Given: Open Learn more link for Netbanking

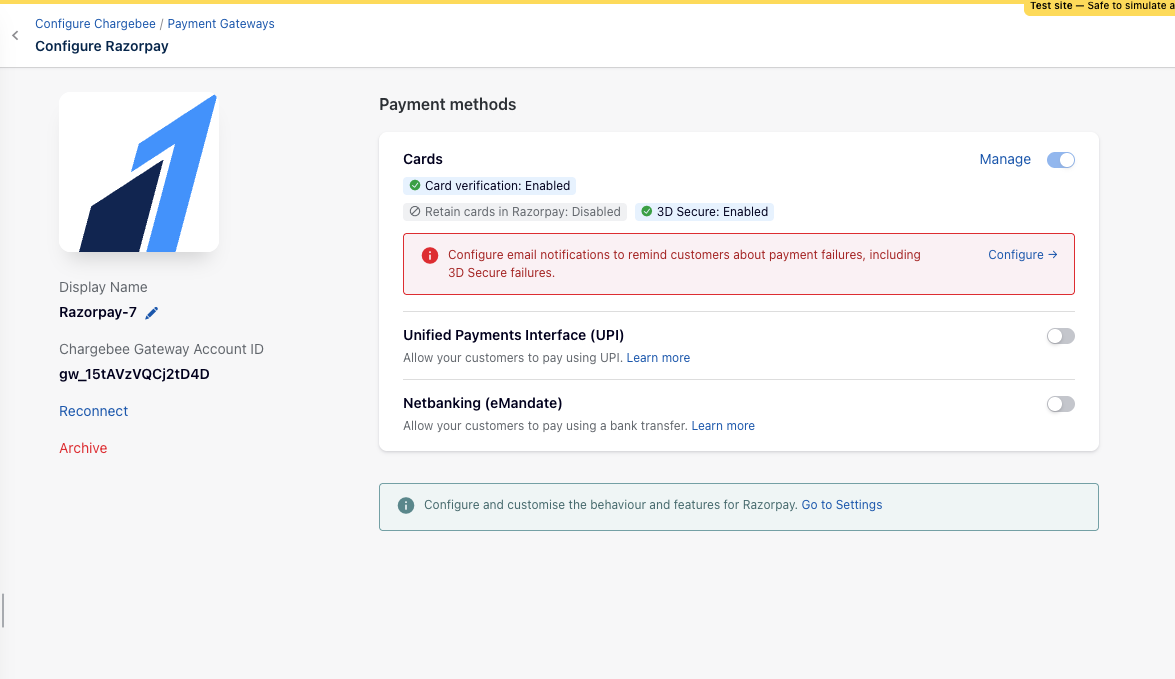Looking at the screenshot, I should 722,426.
